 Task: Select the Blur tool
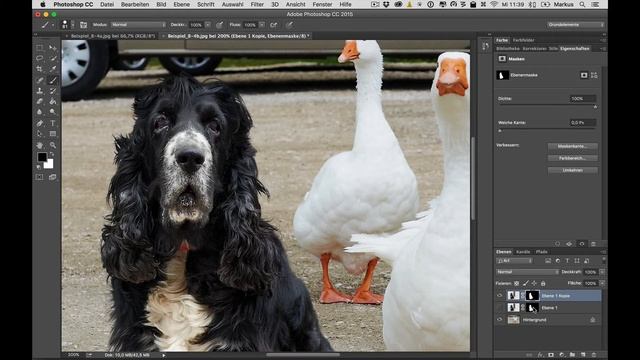point(40,111)
